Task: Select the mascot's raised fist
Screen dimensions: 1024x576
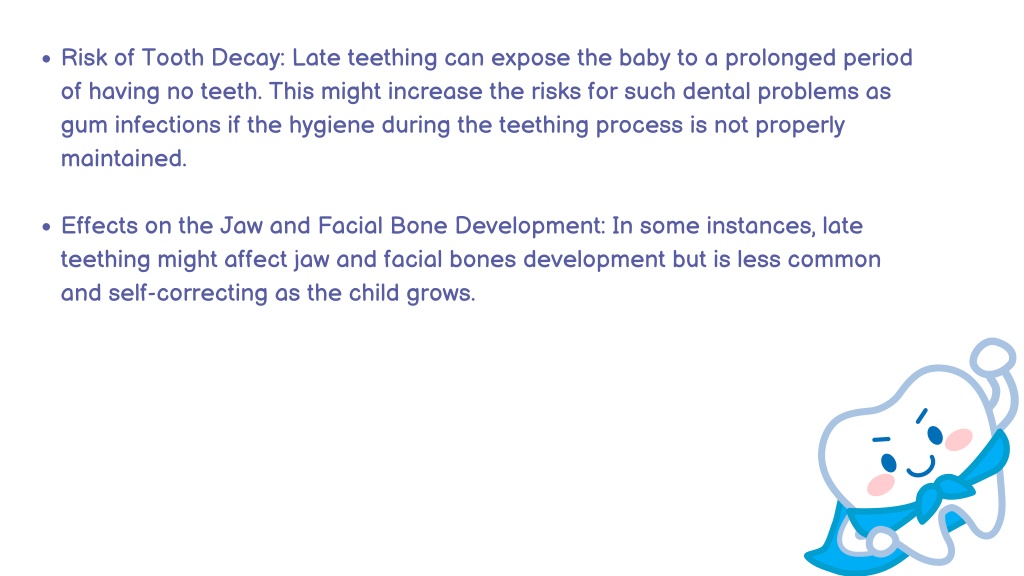Action: coord(993,357)
